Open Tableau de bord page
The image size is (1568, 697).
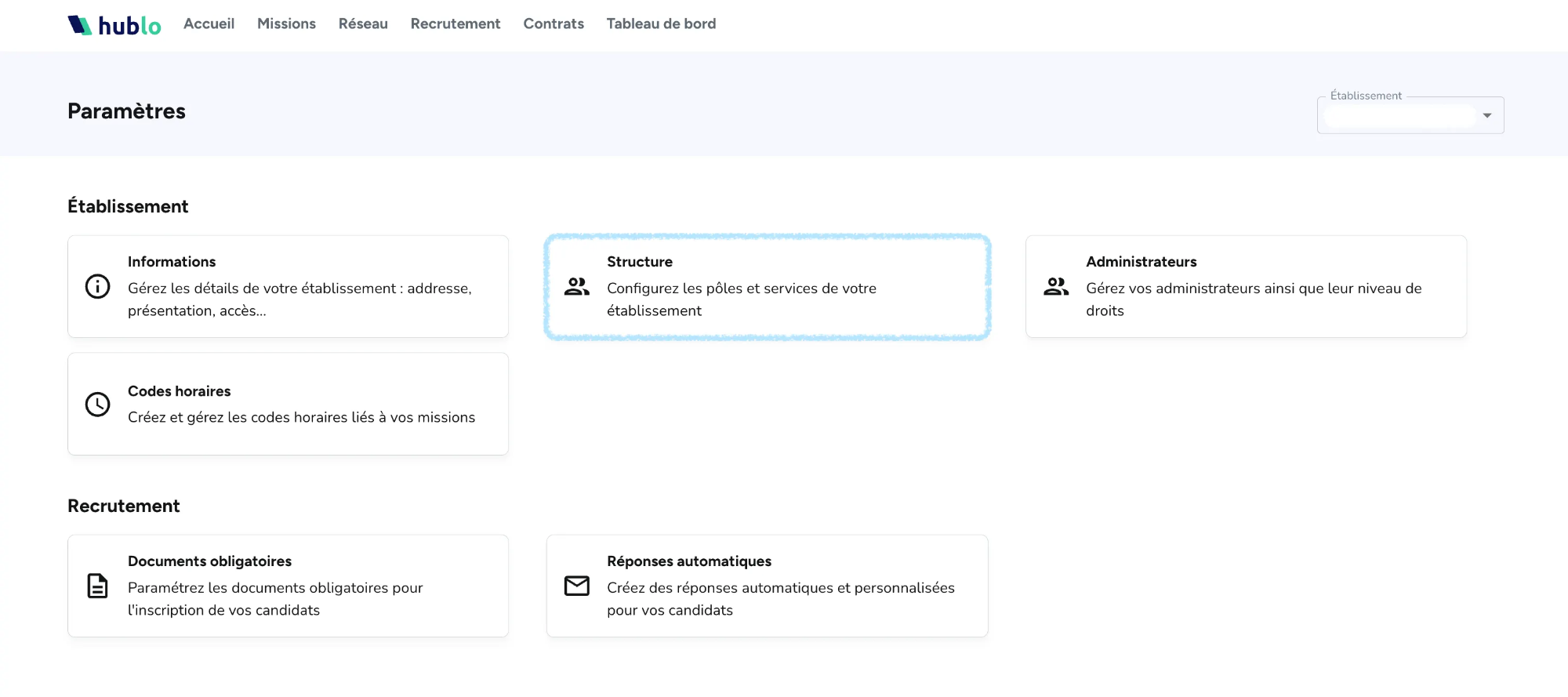(x=661, y=24)
